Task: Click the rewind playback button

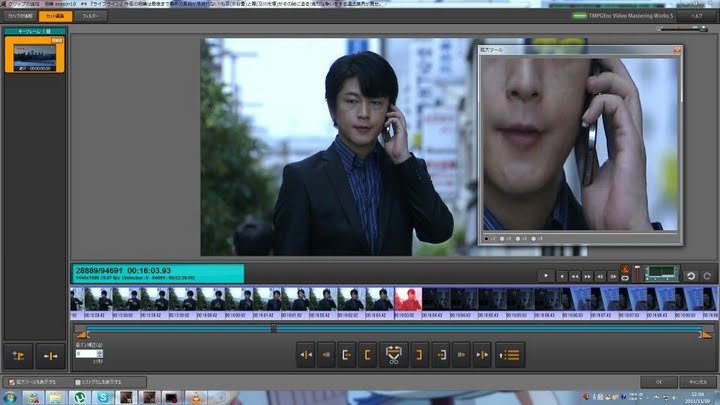Action: pos(574,276)
